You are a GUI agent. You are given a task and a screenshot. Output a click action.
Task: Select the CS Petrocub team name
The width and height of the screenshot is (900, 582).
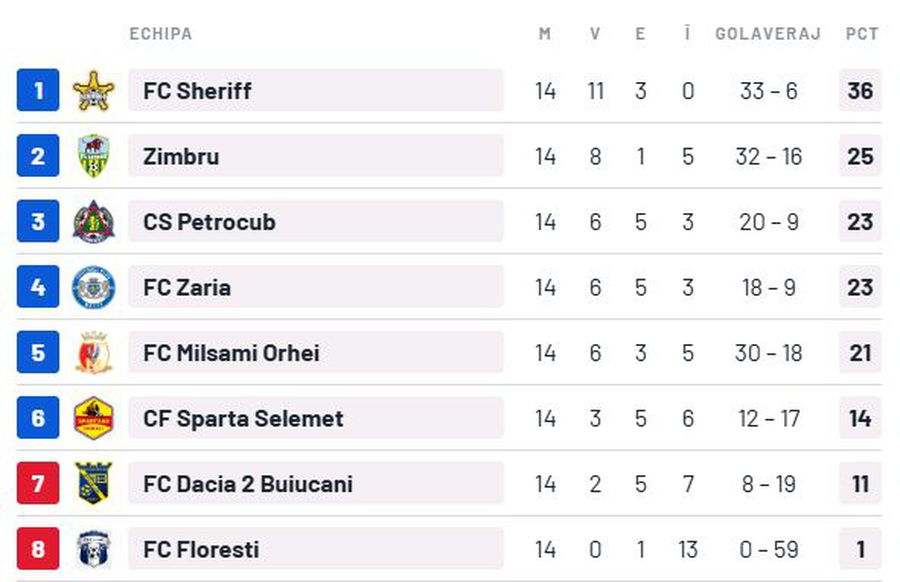tap(209, 222)
